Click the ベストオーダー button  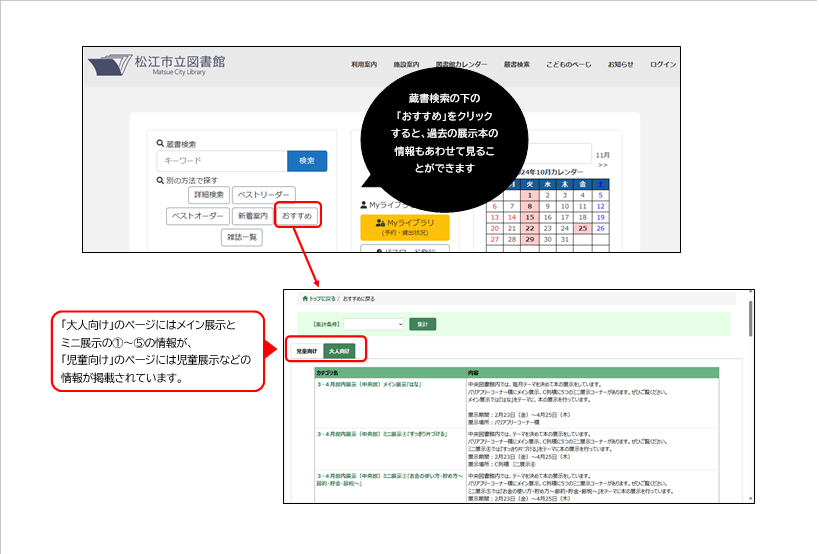tap(197, 216)
